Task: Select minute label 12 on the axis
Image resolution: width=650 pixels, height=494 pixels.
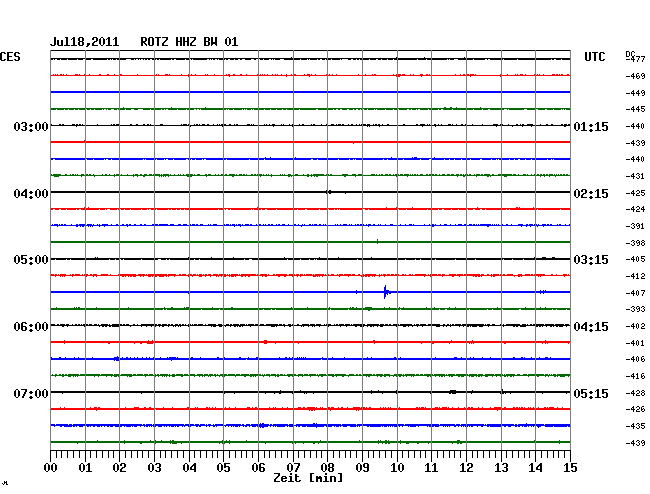Action: coord(466,468)
